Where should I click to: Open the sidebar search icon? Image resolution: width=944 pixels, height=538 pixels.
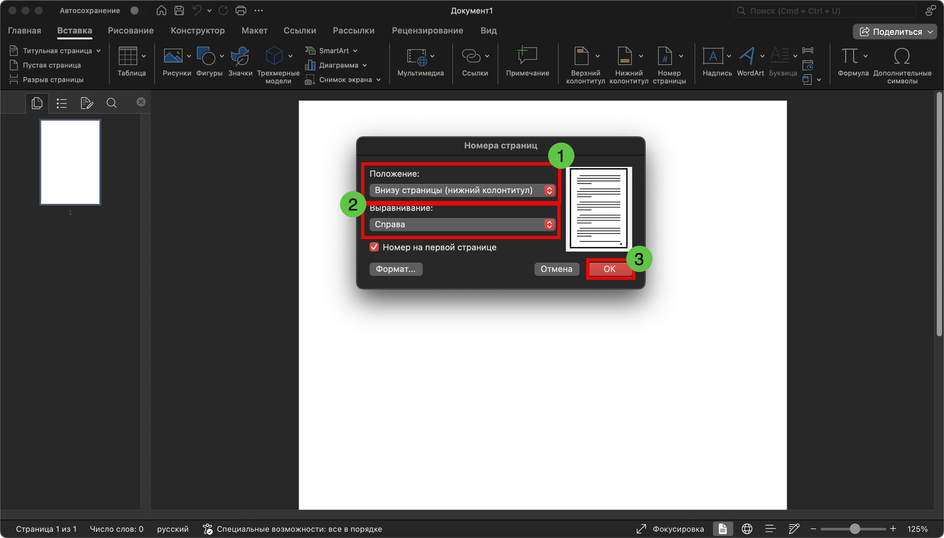tap(111, 103)
